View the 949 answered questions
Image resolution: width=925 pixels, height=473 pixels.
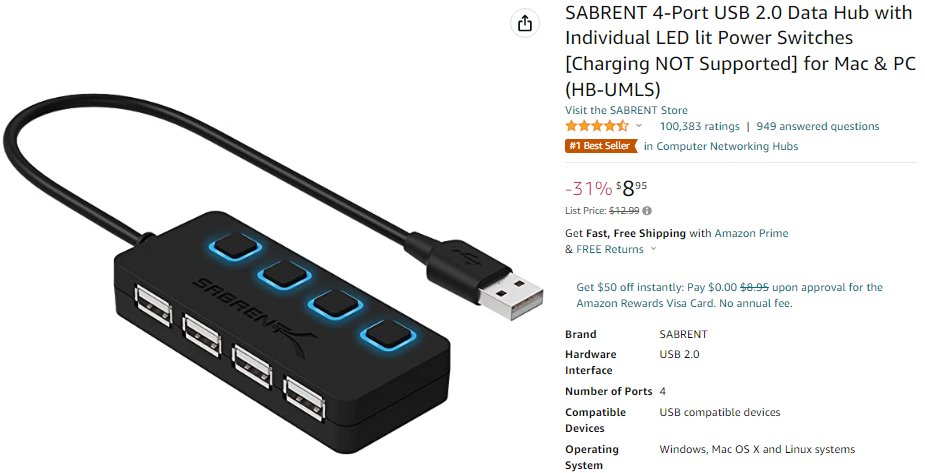click(818, 126)
